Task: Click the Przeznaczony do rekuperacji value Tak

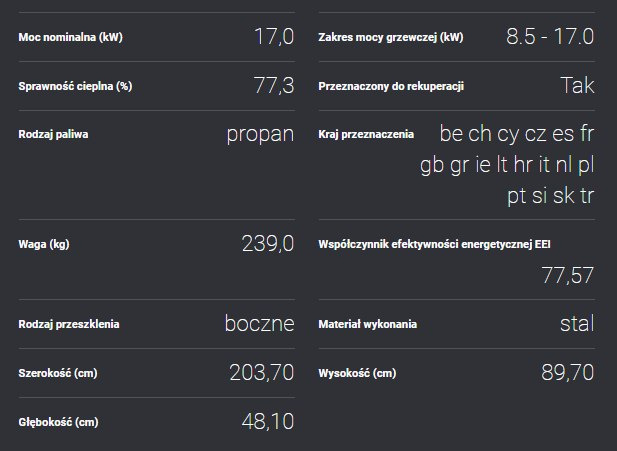Action: [577, 86]
